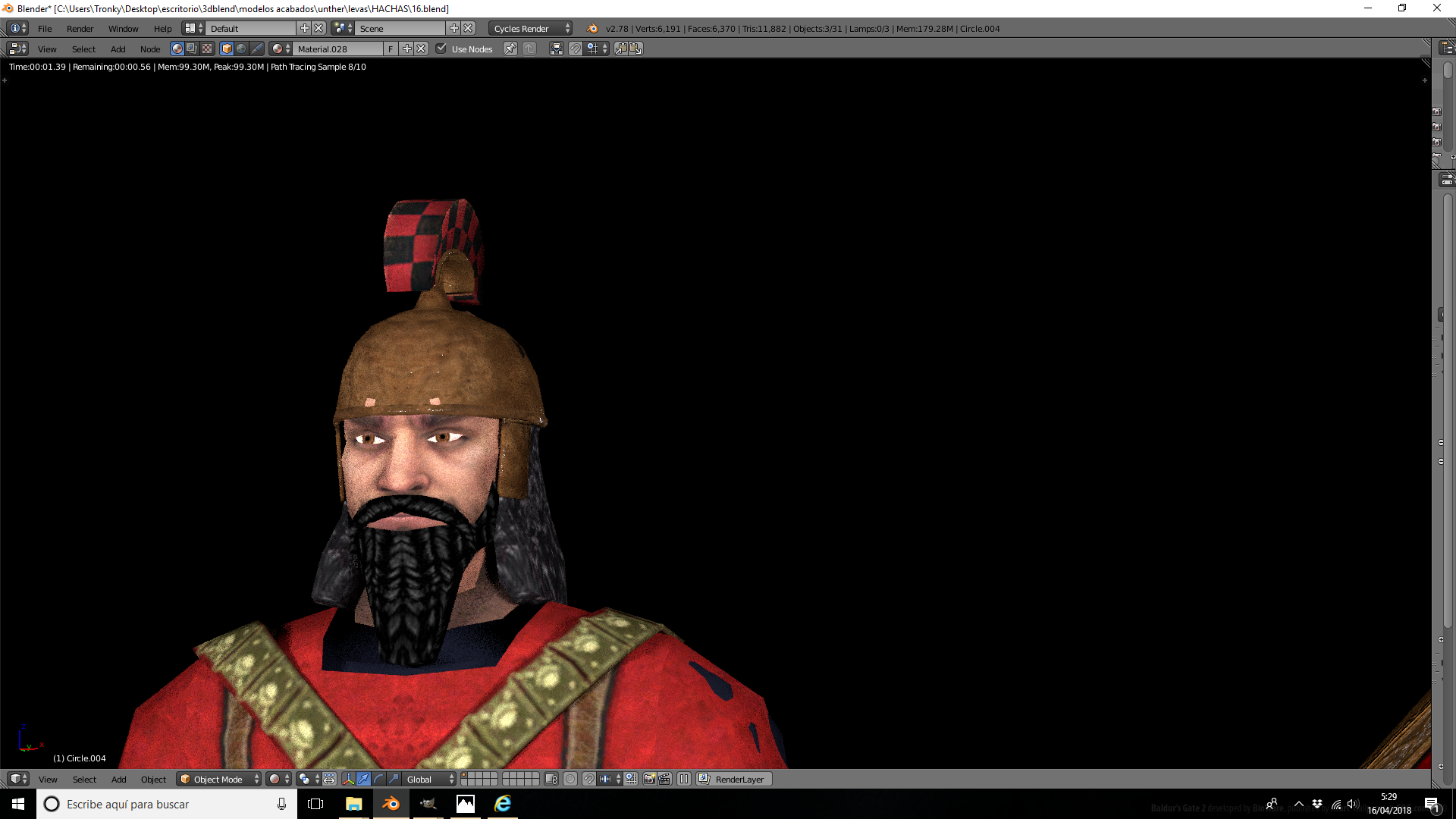Open the node editor View menu

click(47, 49)
